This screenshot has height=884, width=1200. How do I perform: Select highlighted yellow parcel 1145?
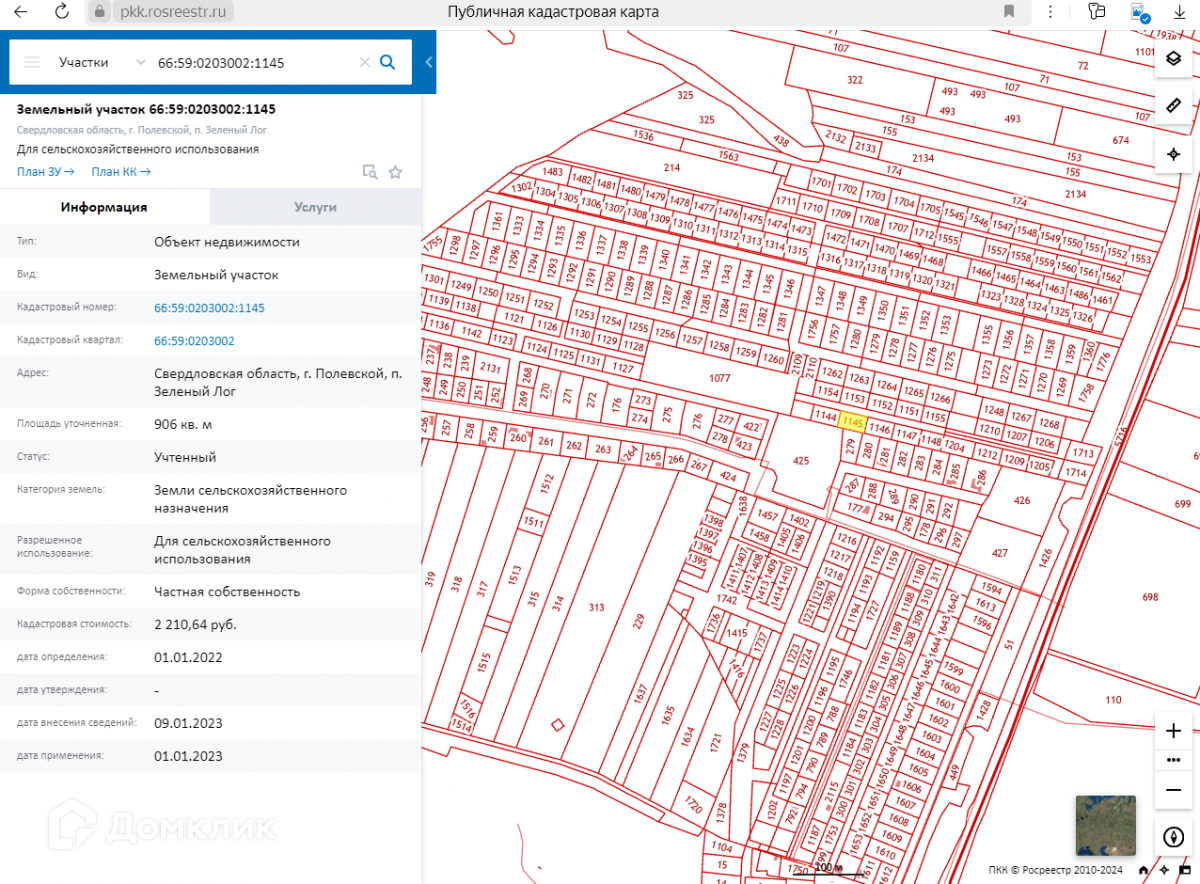(851, 423)
